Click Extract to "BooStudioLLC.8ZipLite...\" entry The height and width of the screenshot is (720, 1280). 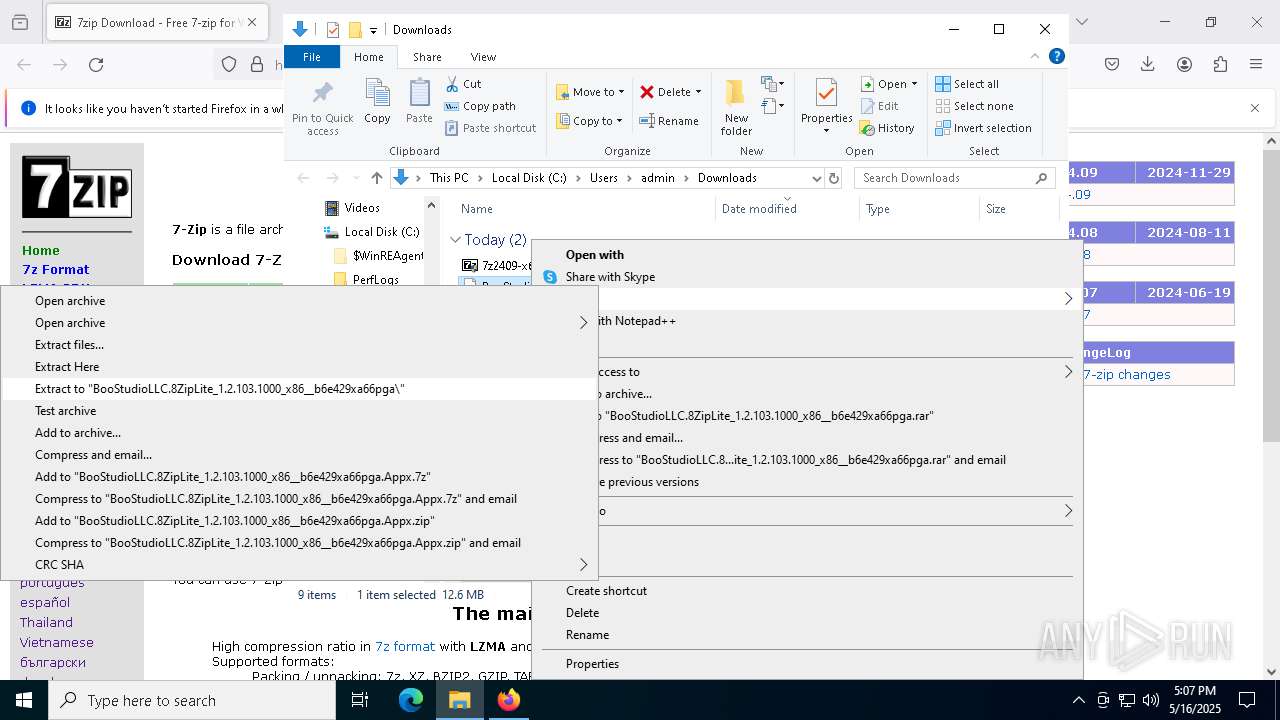click(x=300, y=389)
